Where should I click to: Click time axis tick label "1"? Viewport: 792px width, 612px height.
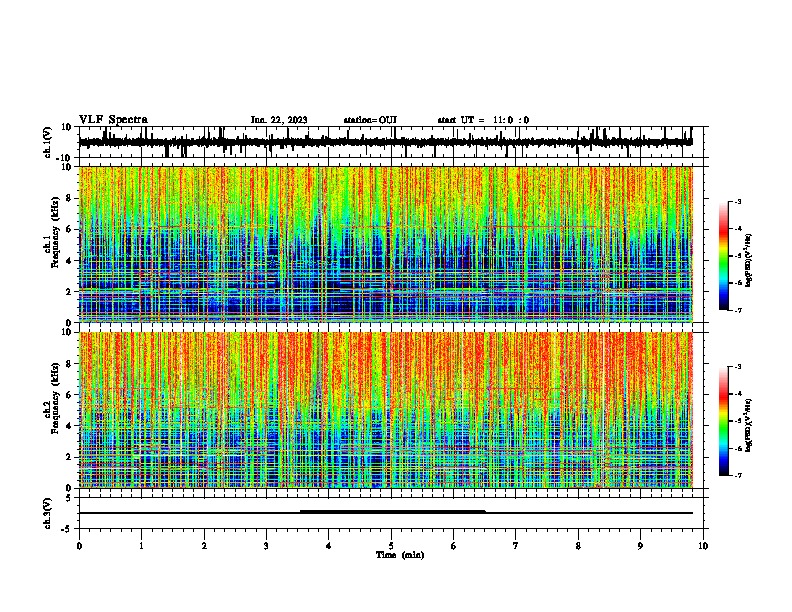tap(141, 546)
